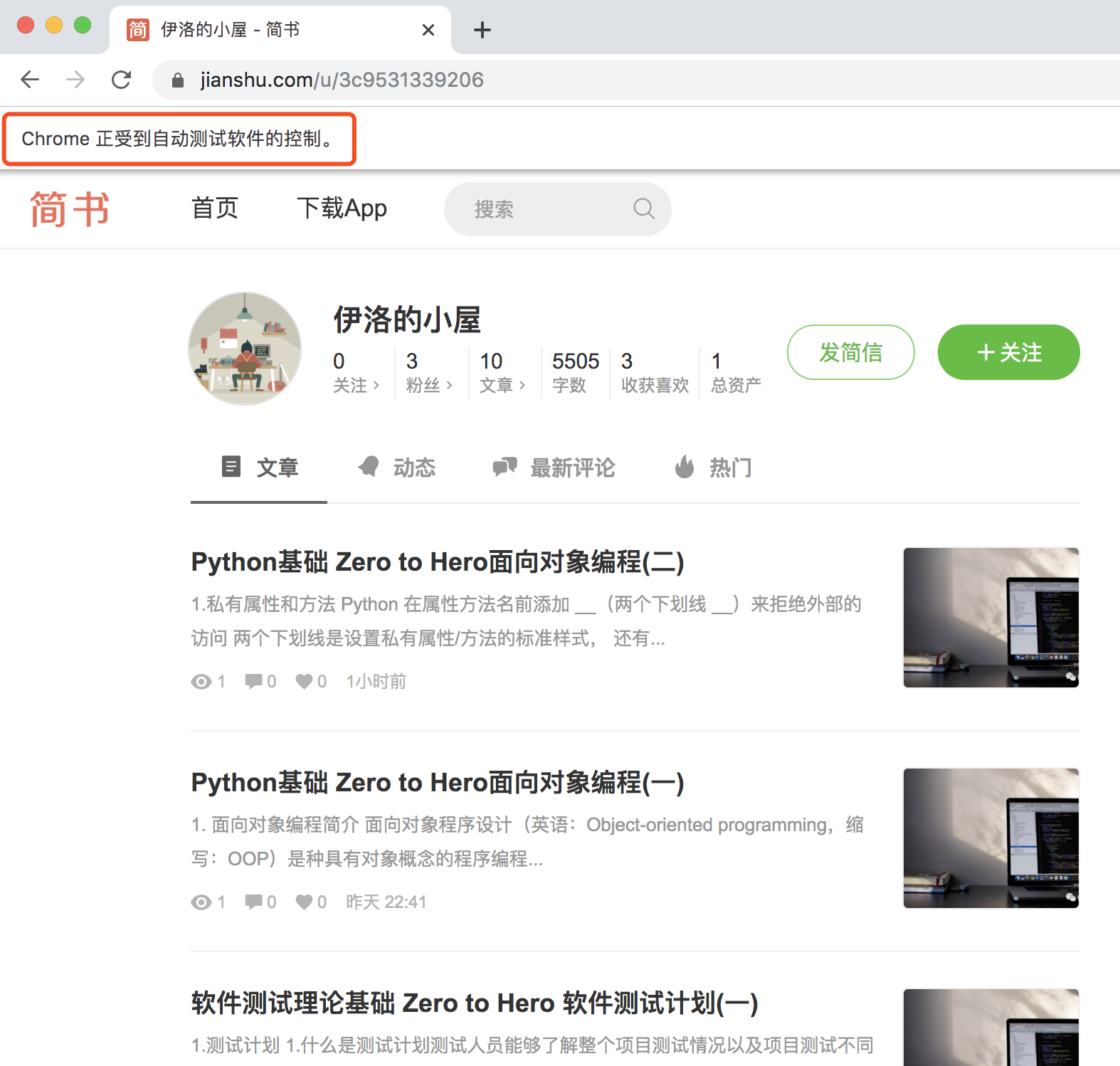Open article Python基础 Zero to Hero面向对象编程(二)
Image resolution: width=1120 pixels, height=1066 pixels.
click(x=438, y=562)
